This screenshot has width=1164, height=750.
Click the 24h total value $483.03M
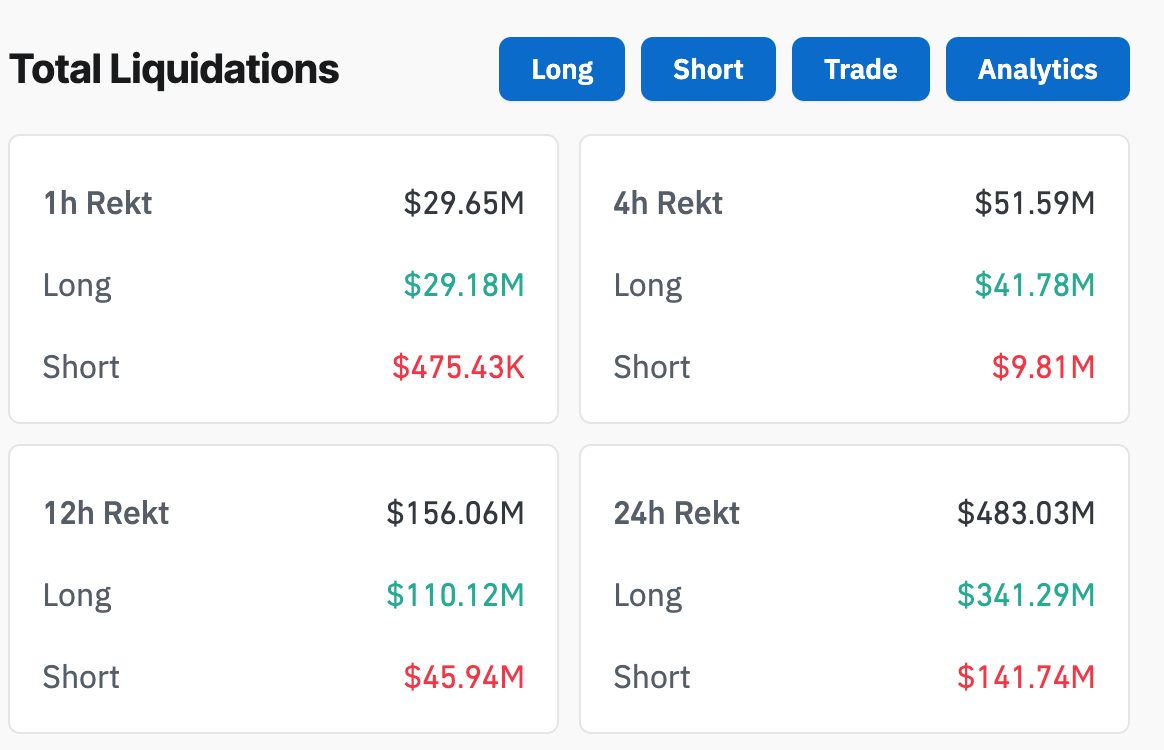[x=1026, y=513]
